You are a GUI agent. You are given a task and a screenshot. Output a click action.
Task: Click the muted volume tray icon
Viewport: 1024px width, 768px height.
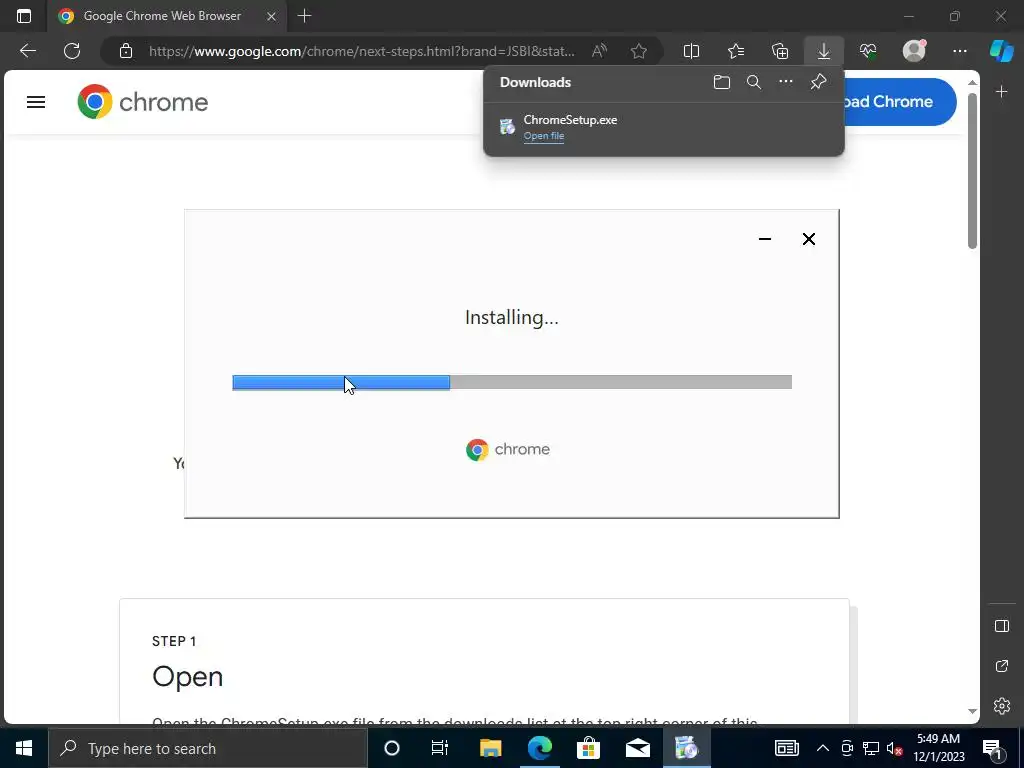(895, 748)
